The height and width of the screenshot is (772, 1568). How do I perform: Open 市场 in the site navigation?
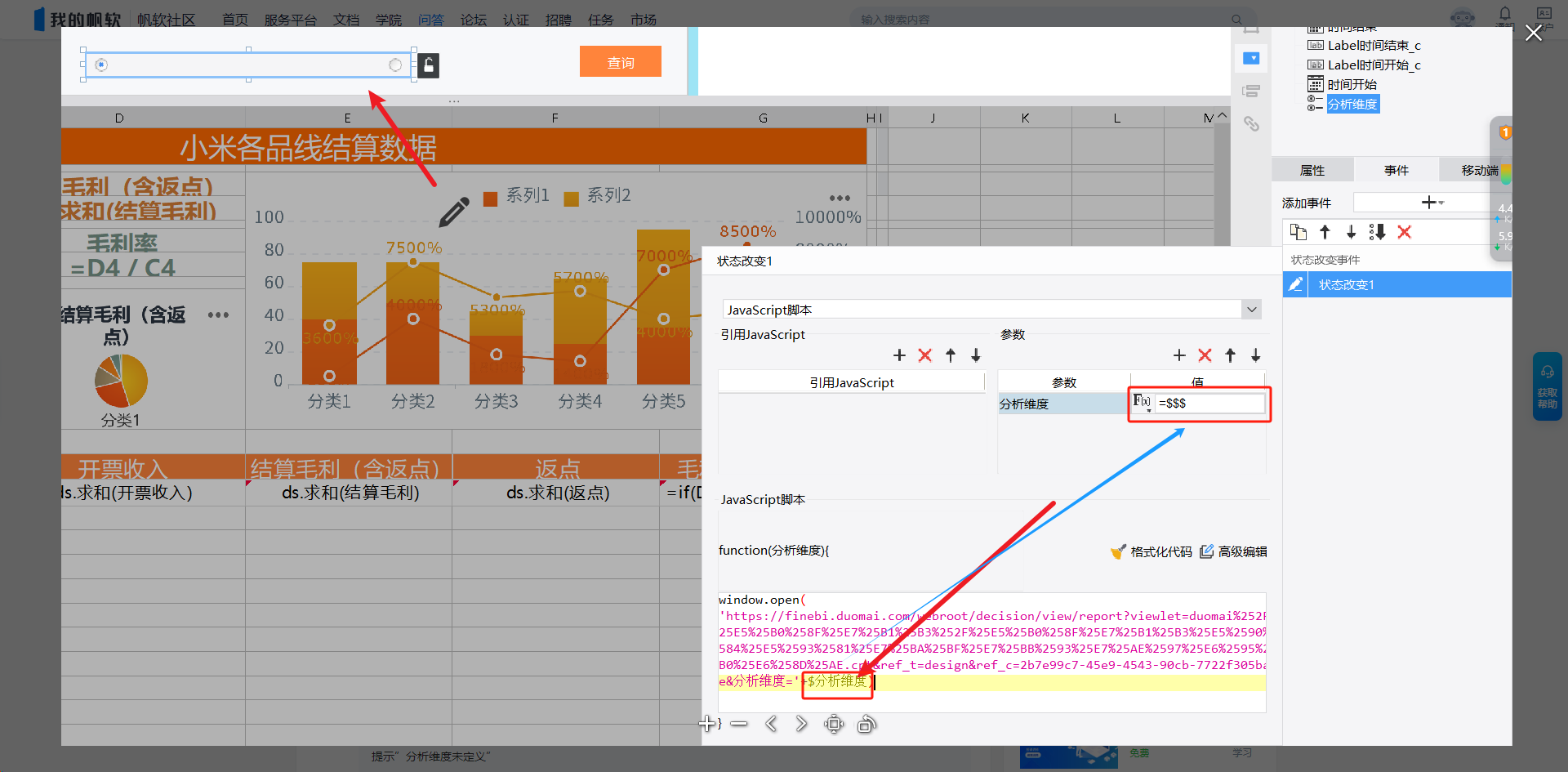pyautogui.click(x=644, y=20)
